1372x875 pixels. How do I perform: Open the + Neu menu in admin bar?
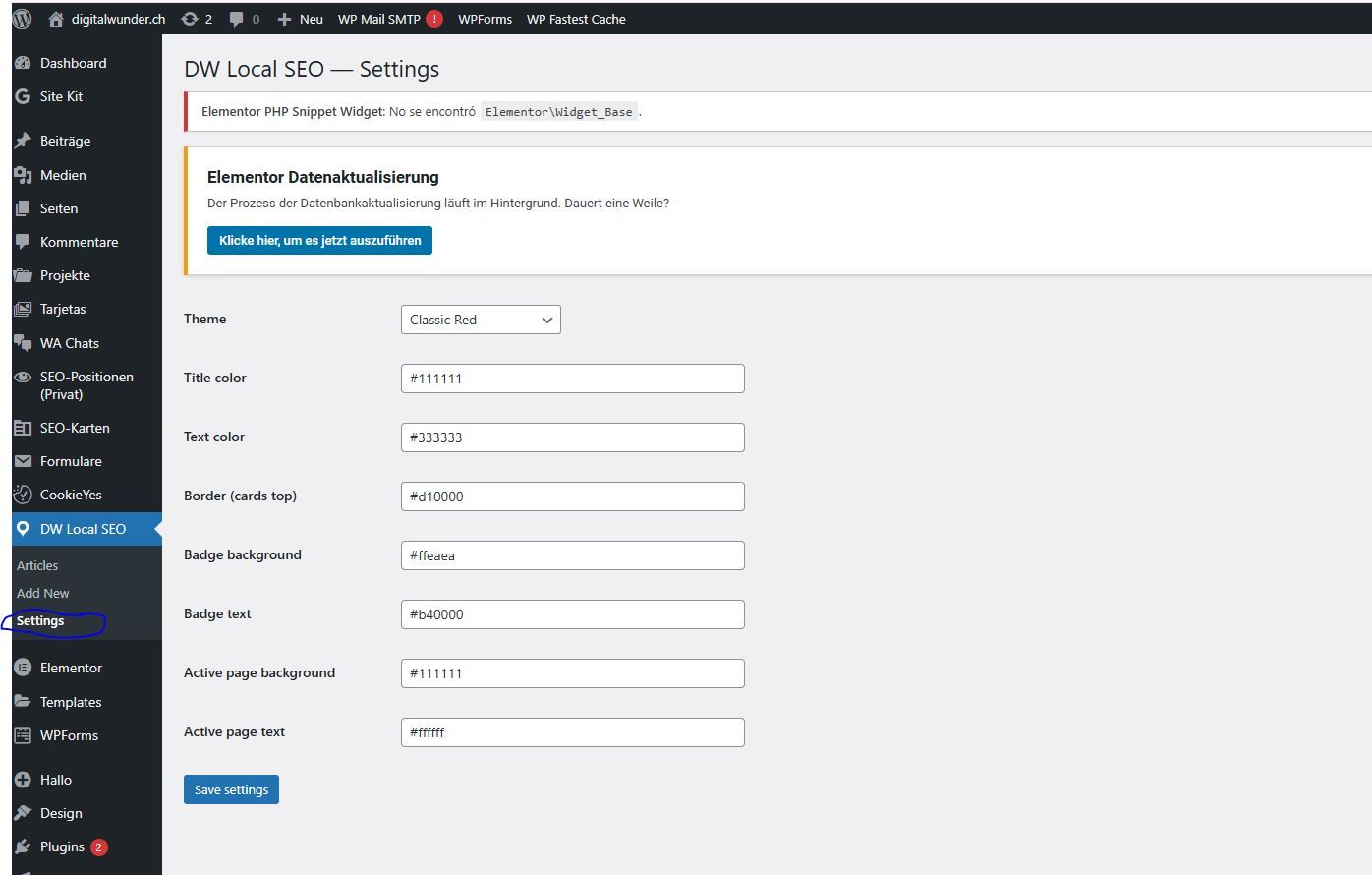tap(301, 19)
